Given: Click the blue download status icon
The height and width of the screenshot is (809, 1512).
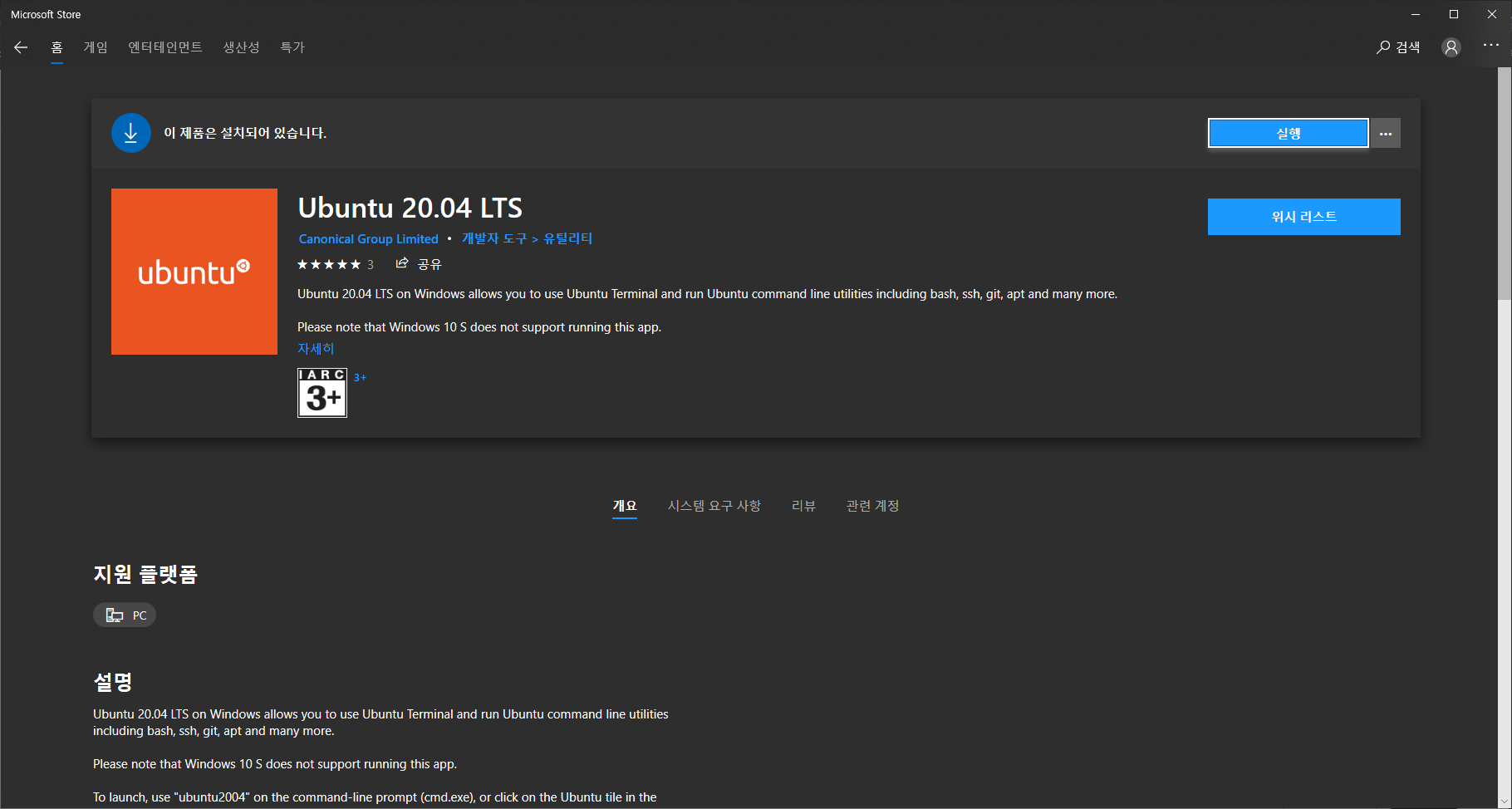Looking at the screenshot, I should (x=131, y=133).
